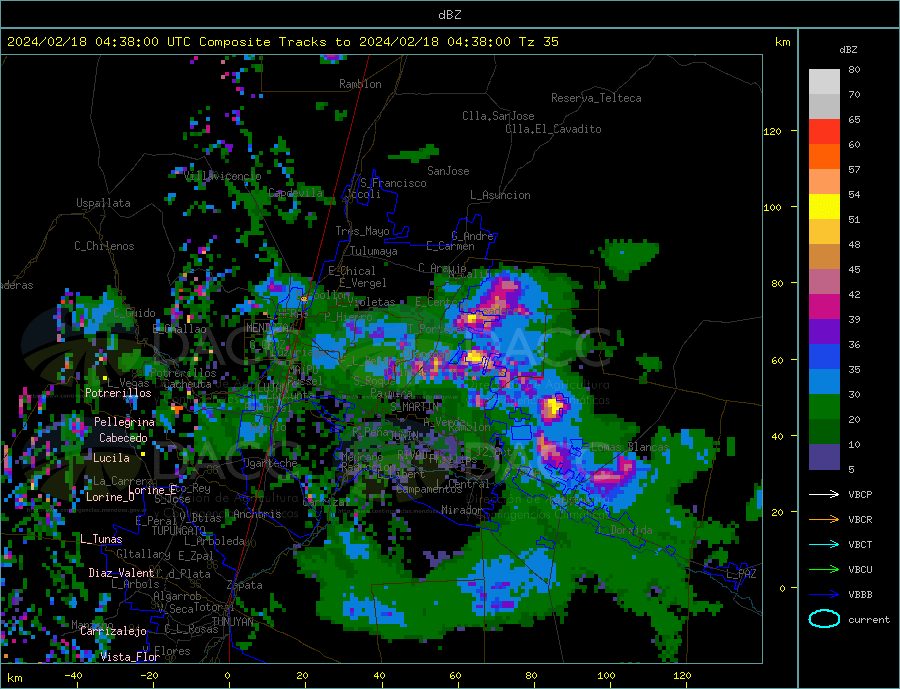Select the royal blue 36–35 dBZ swatch
The height and width of the screenshot is (689, 900).
click(824, 357)
